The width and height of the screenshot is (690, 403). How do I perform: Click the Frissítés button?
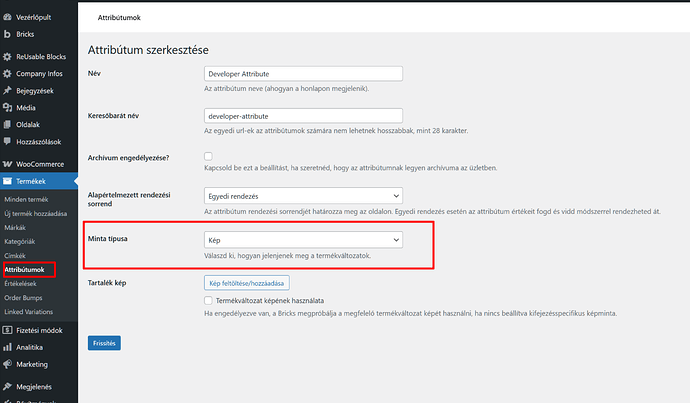[104, 343]
